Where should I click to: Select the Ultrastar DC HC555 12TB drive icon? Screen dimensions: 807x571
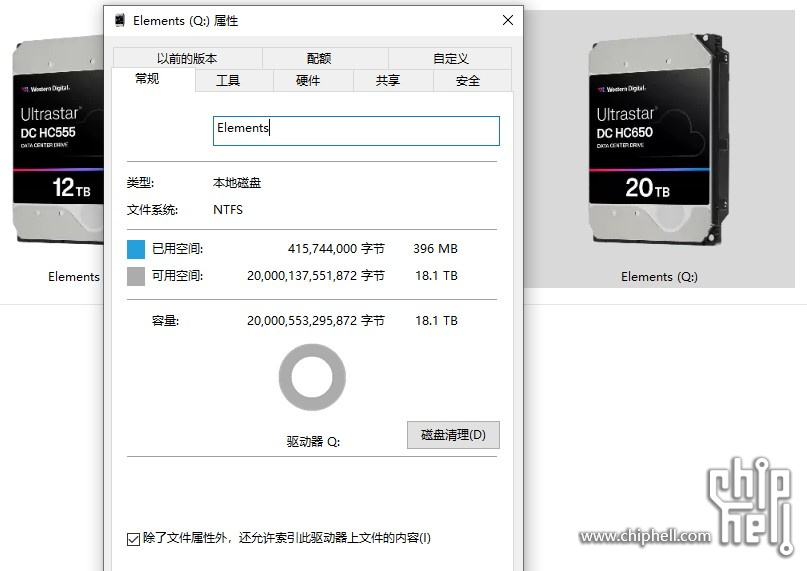pos(58,140)
